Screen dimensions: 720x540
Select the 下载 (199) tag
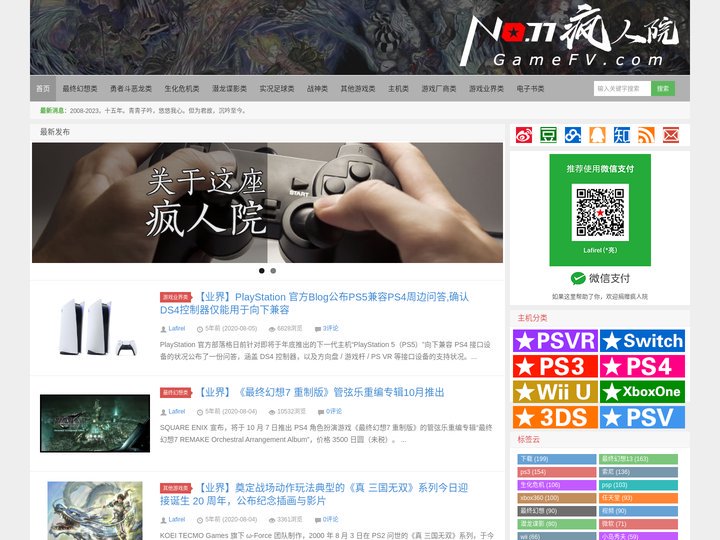pyautogui.click(x=557, y=459)
